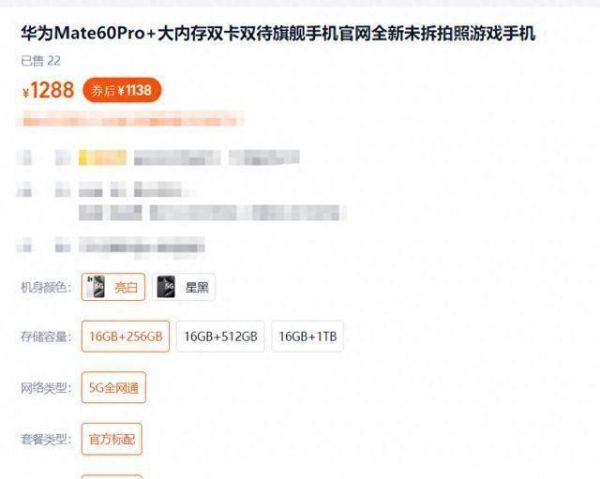
Task: Click the partially visible option at the bottom
Action: pos(112,477)
